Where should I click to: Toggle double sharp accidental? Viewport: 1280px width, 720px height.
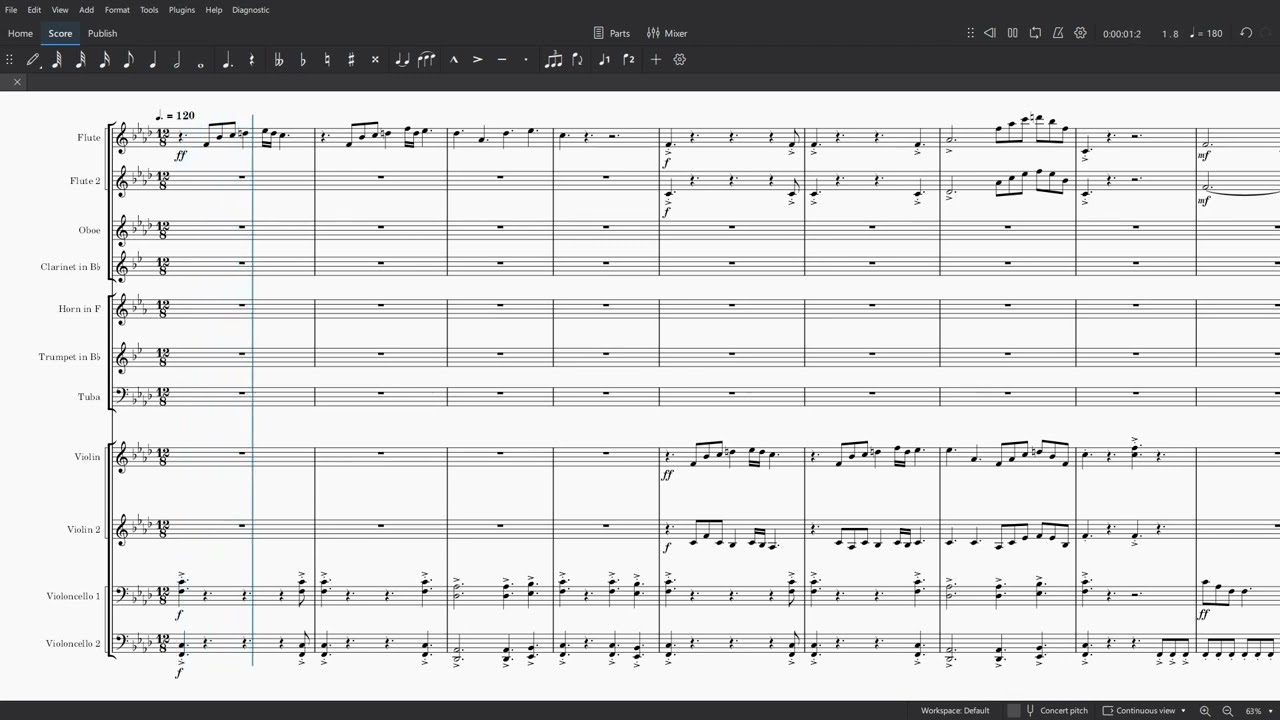coord(375,60)
